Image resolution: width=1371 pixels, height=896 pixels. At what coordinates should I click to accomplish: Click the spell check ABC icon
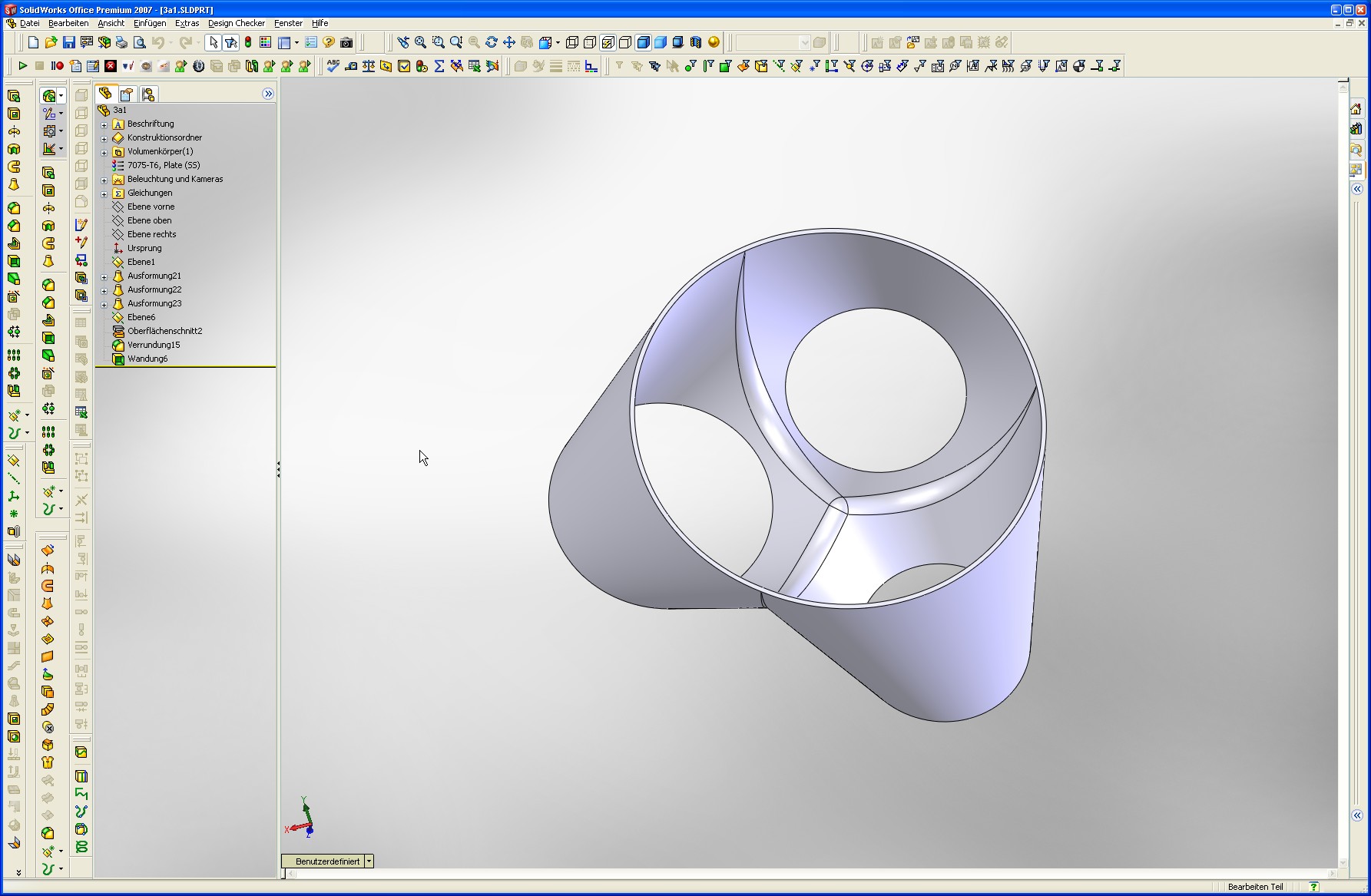pos(333,66)
